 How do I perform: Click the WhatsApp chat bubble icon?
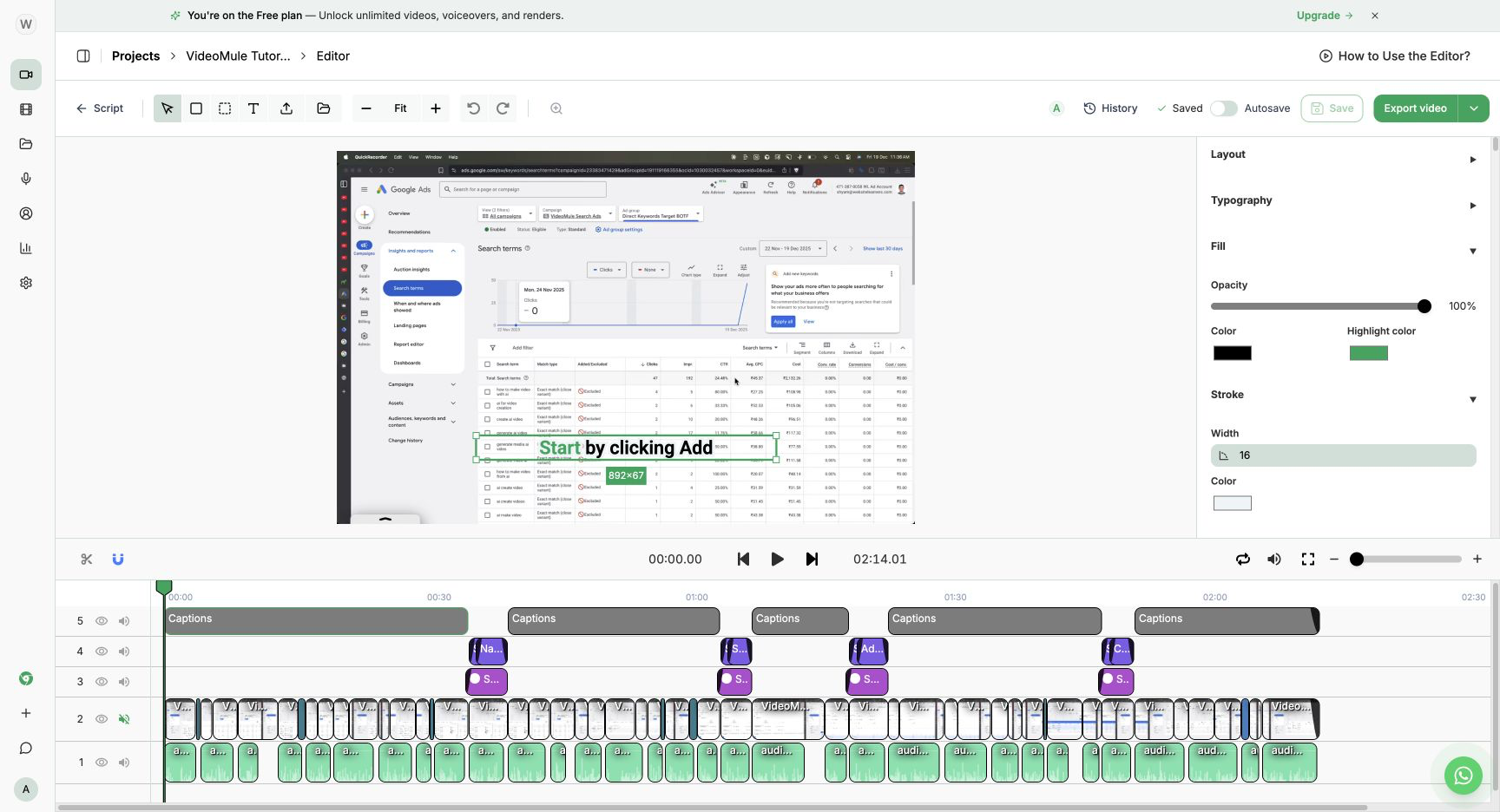(x=1464, y=776)
